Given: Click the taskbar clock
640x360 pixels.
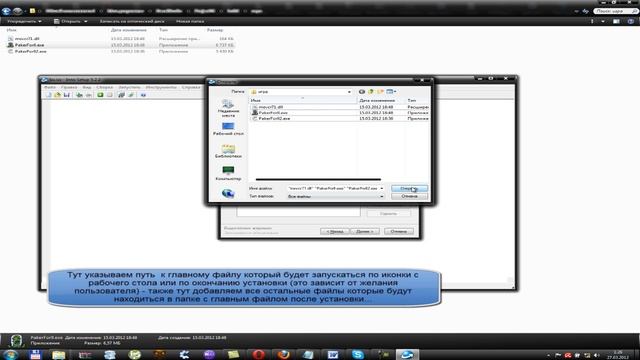Looking at the screenshot, I should (x=618, y=355).
